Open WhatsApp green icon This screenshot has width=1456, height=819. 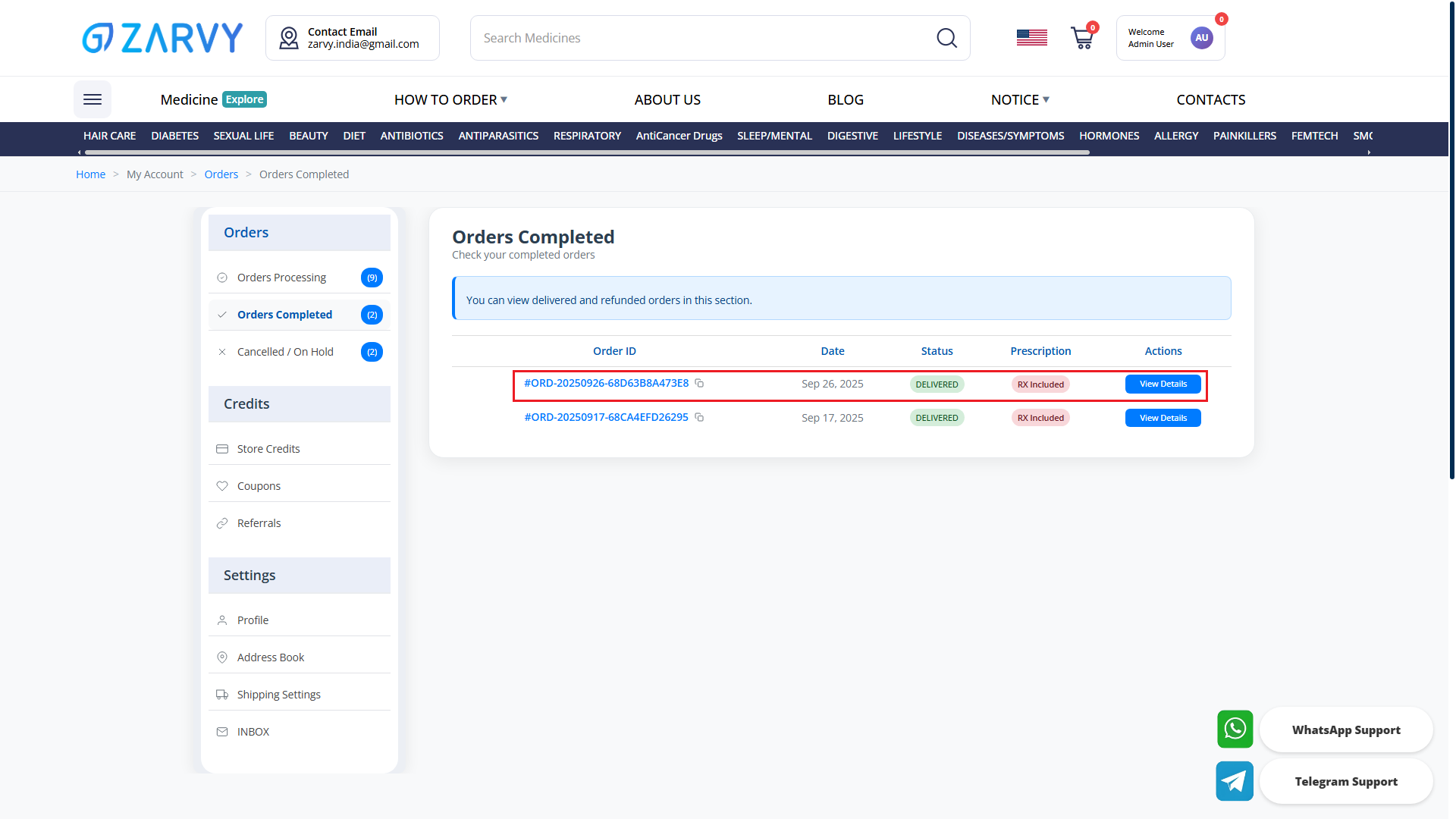click(x=1235, y=730)
